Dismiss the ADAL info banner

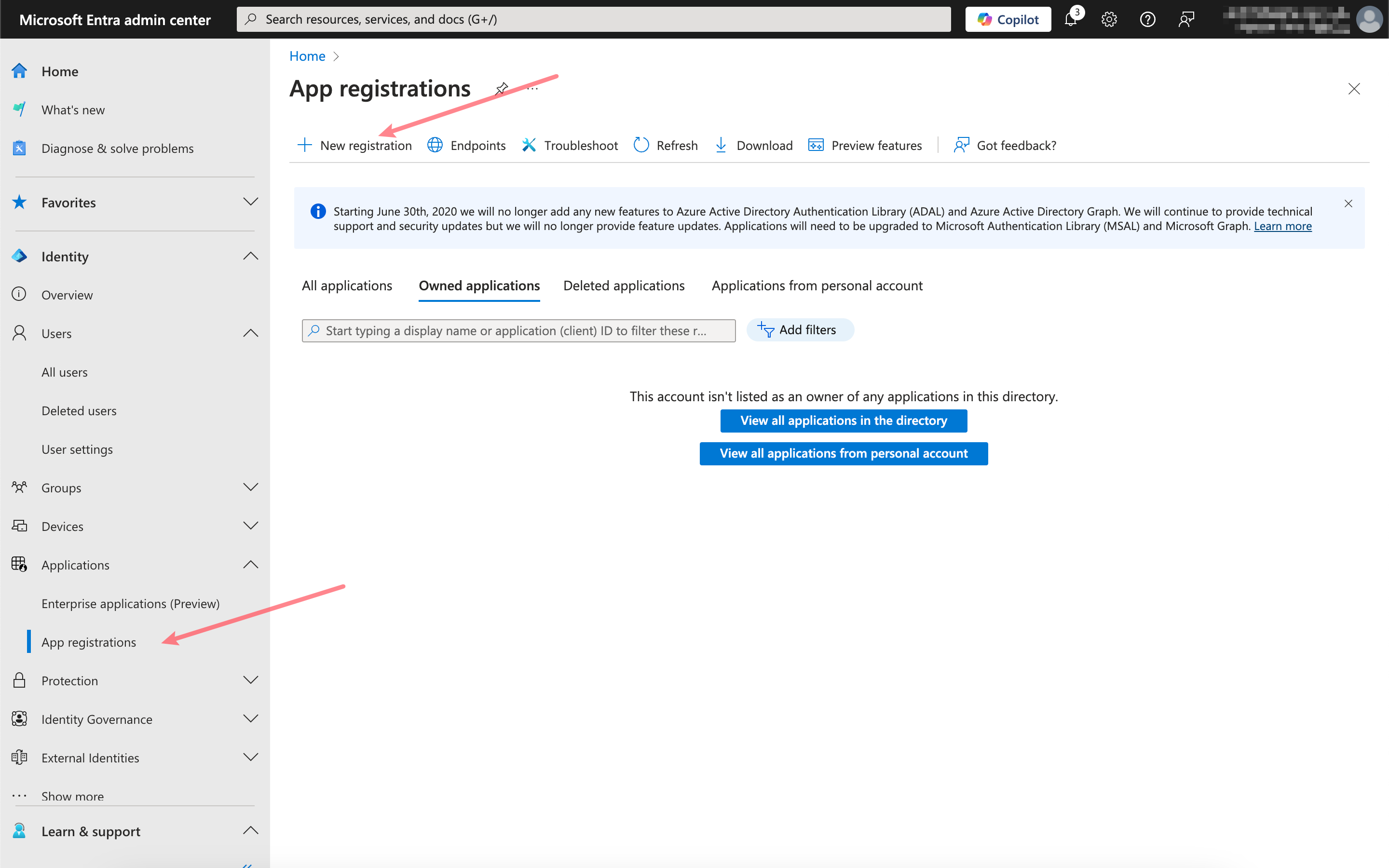click(1348, 204)
